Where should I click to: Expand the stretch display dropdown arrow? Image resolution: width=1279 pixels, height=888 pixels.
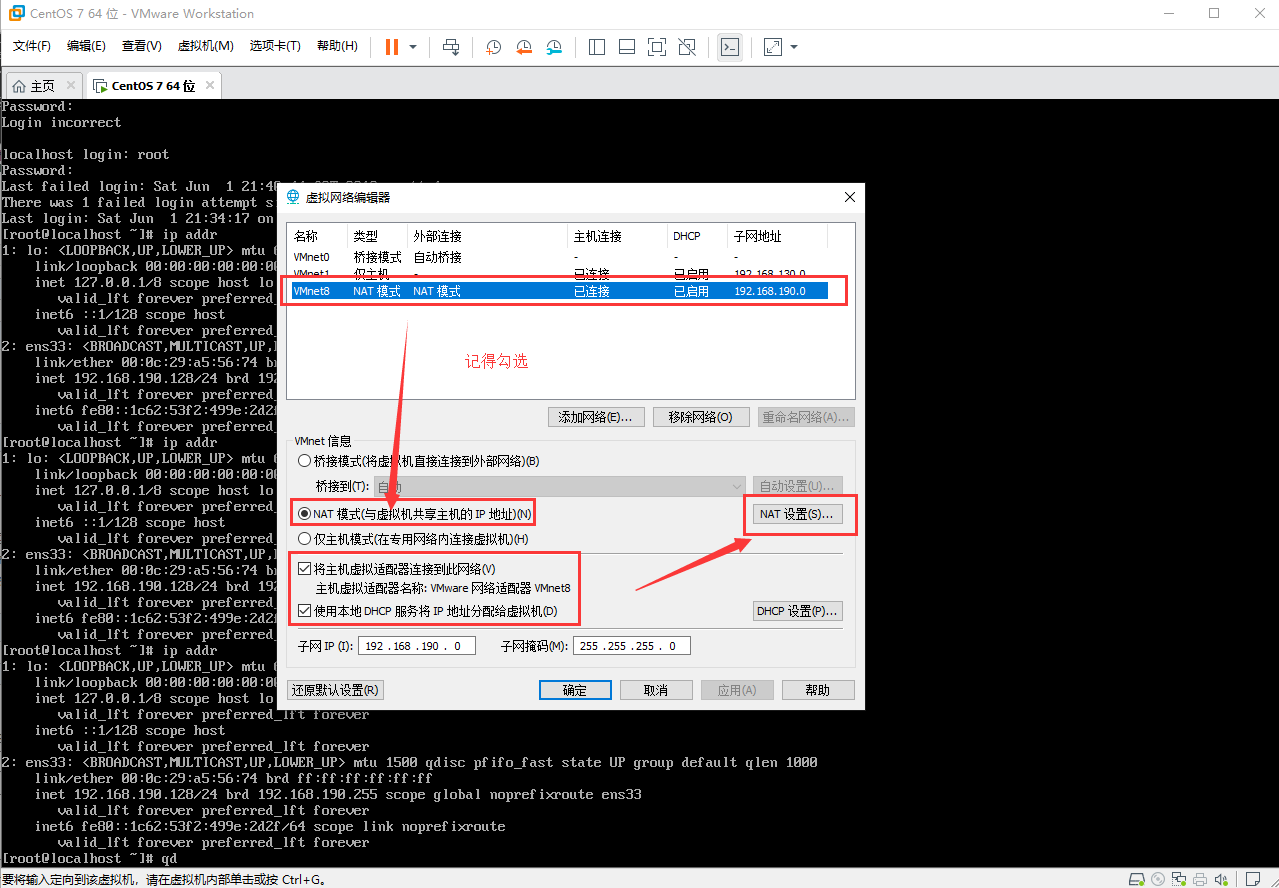click(794, 47)
